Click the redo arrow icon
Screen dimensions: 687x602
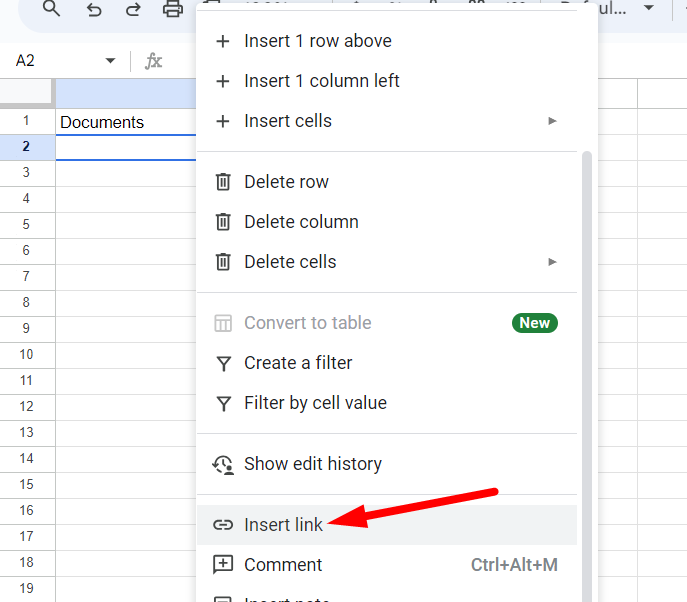(x=133, y=9)
